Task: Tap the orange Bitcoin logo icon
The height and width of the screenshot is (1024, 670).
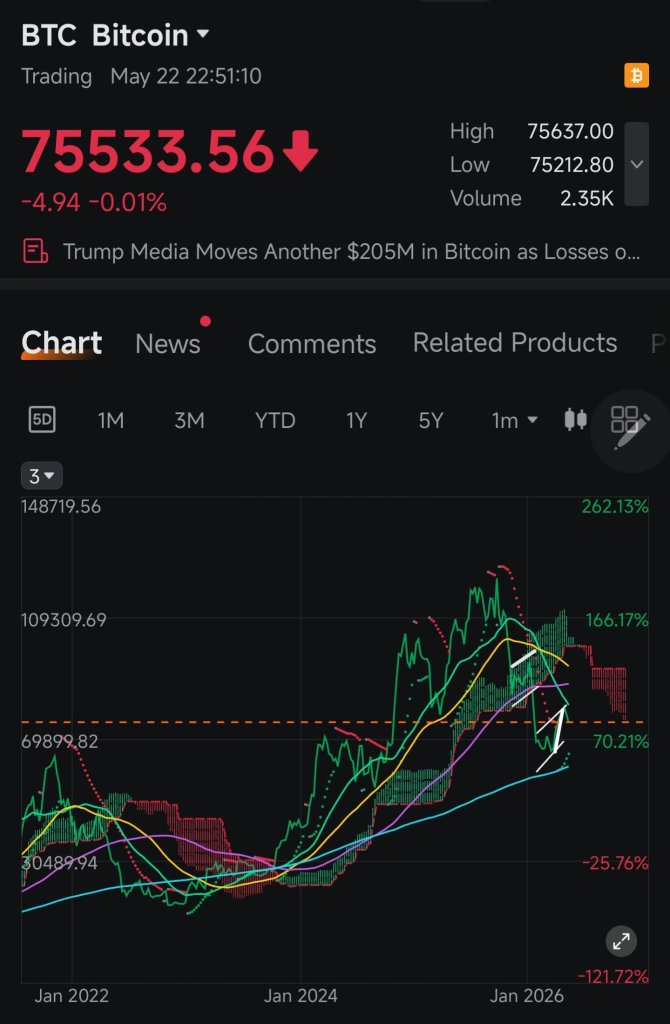Action: (637, 76)
